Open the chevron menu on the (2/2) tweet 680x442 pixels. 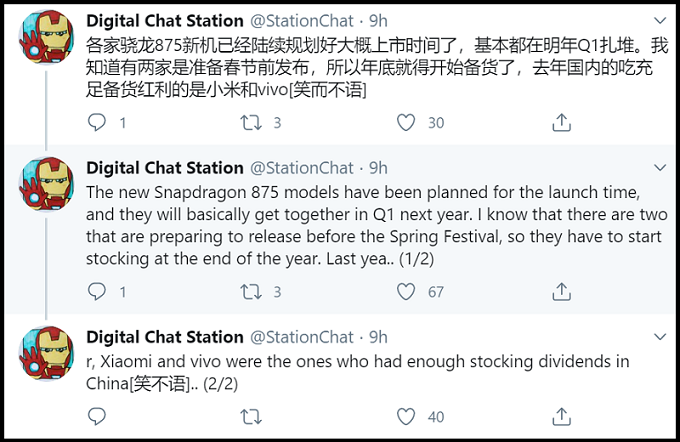point(660,337)
